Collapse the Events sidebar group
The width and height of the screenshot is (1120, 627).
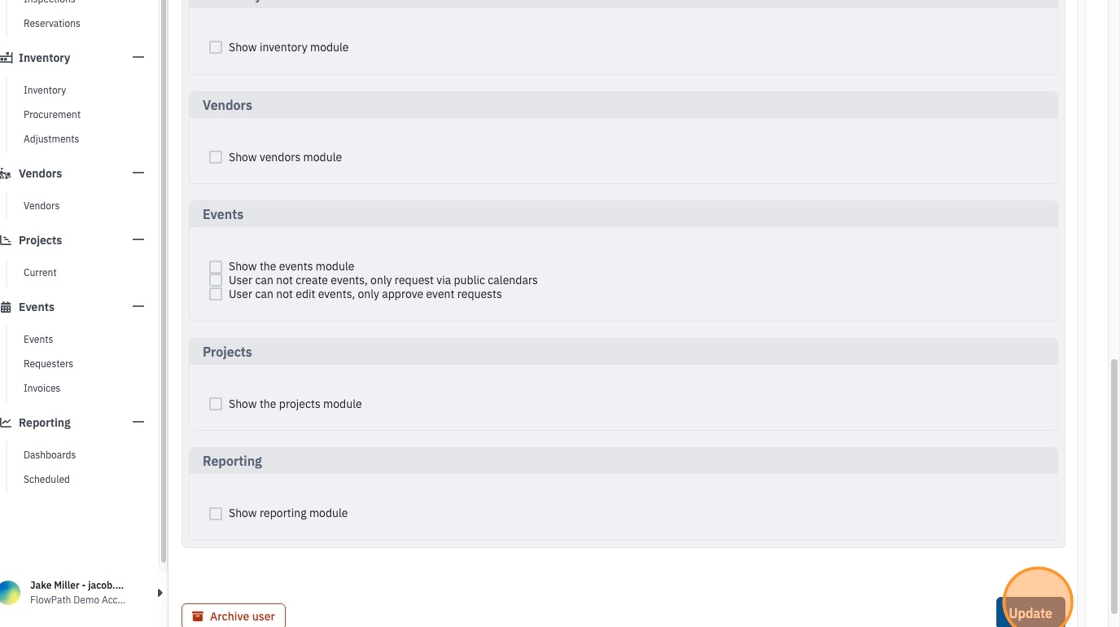click(139, 306)
